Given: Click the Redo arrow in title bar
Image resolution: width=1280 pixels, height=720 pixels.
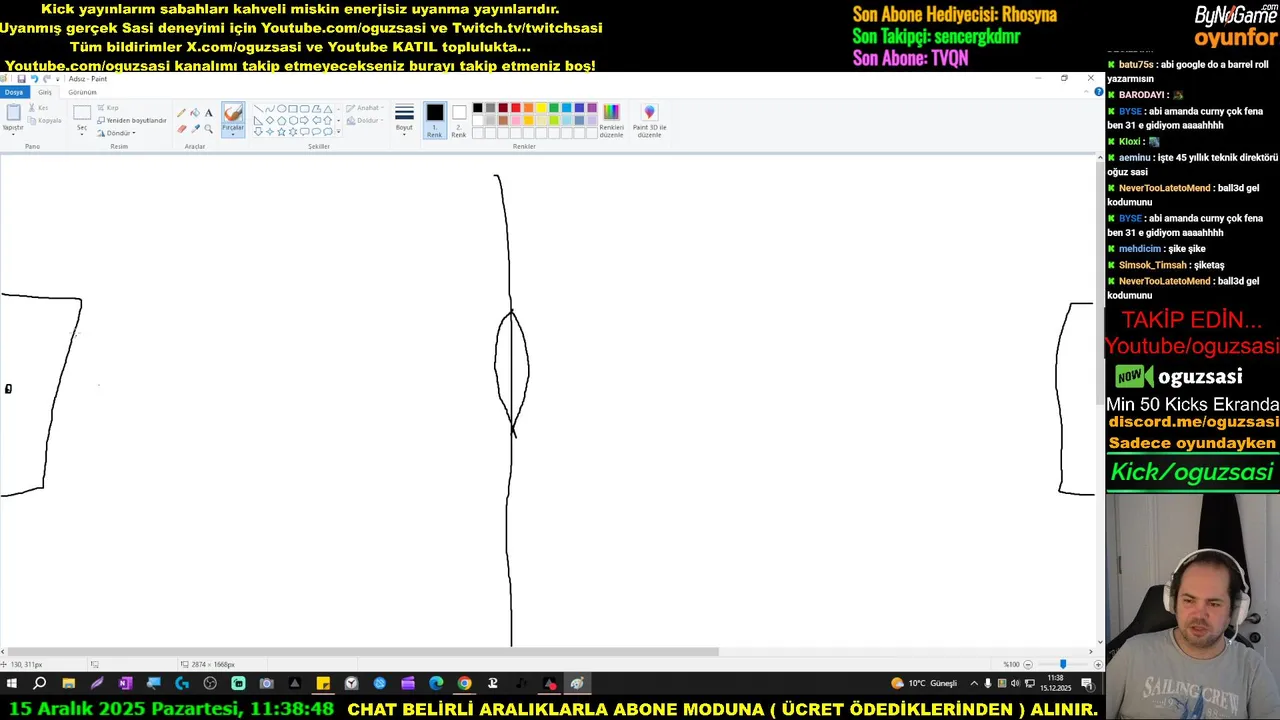Looking at the screenshot, I should coord(47,79).
